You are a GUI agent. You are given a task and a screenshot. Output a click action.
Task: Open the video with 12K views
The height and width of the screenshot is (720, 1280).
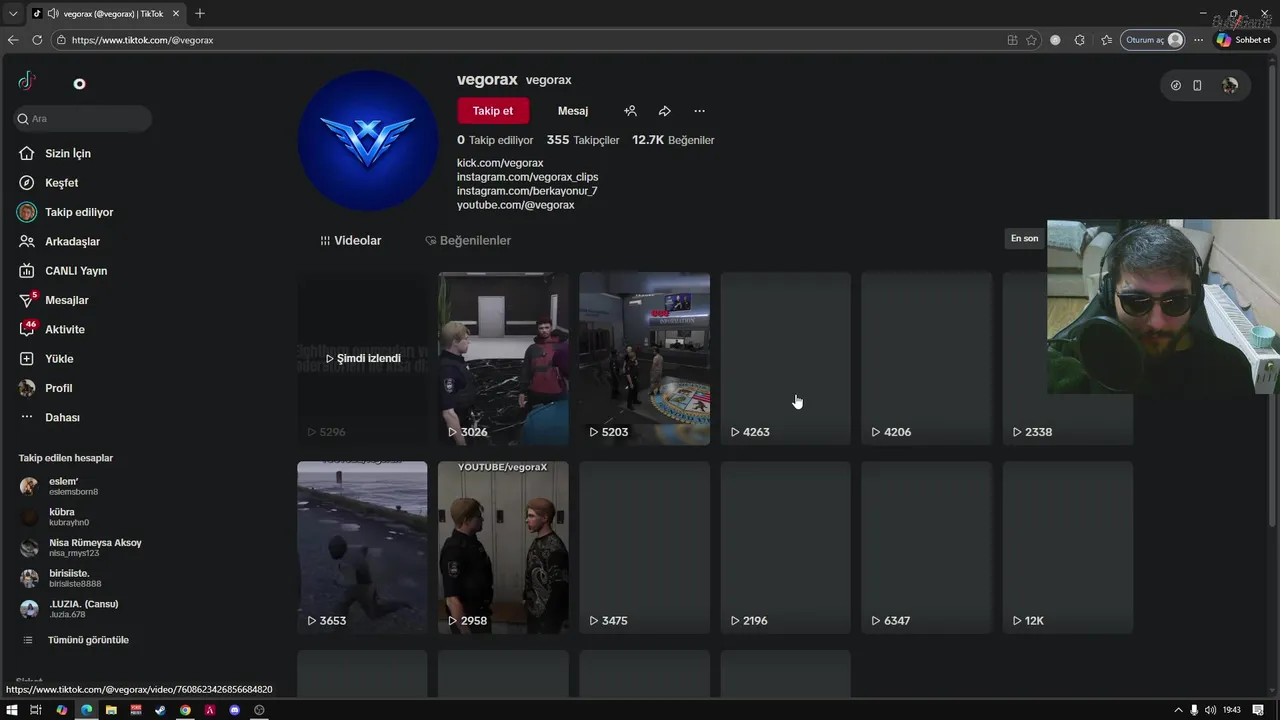pos(1067,547)
